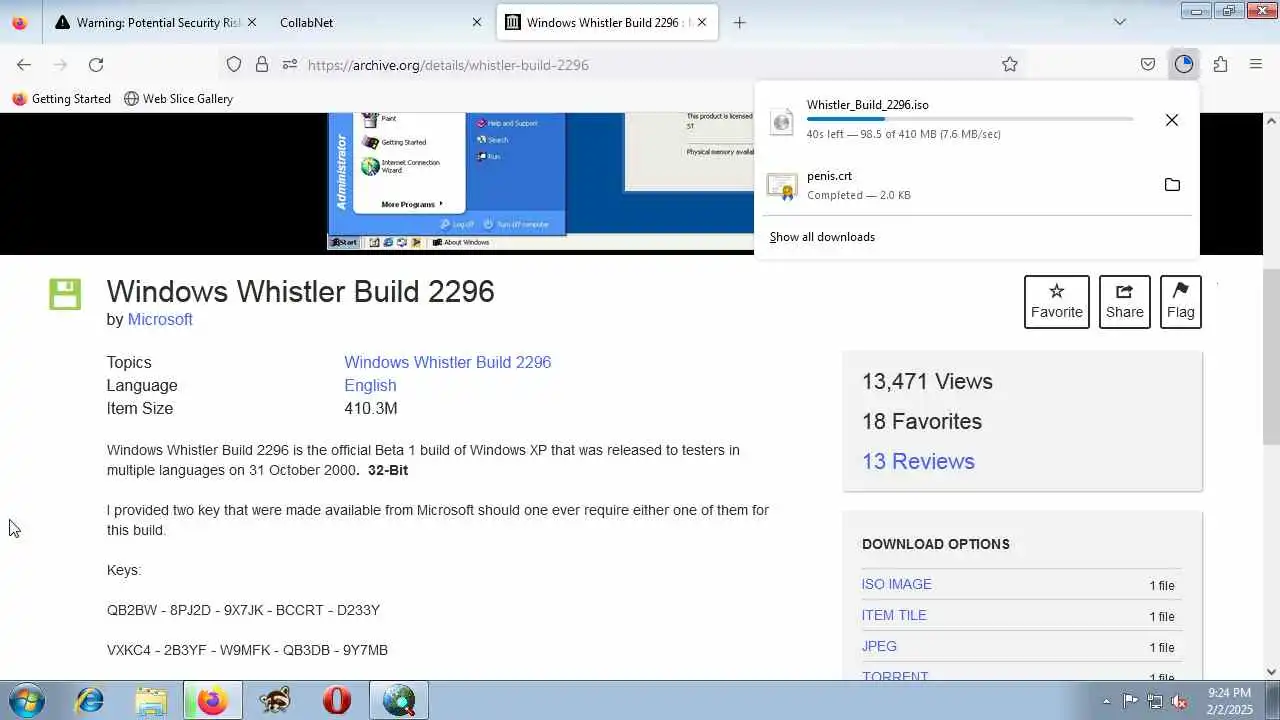Screen dimensions: 1280x720
Task: Flag this item with the Flag button
Action: [1181, 301]
